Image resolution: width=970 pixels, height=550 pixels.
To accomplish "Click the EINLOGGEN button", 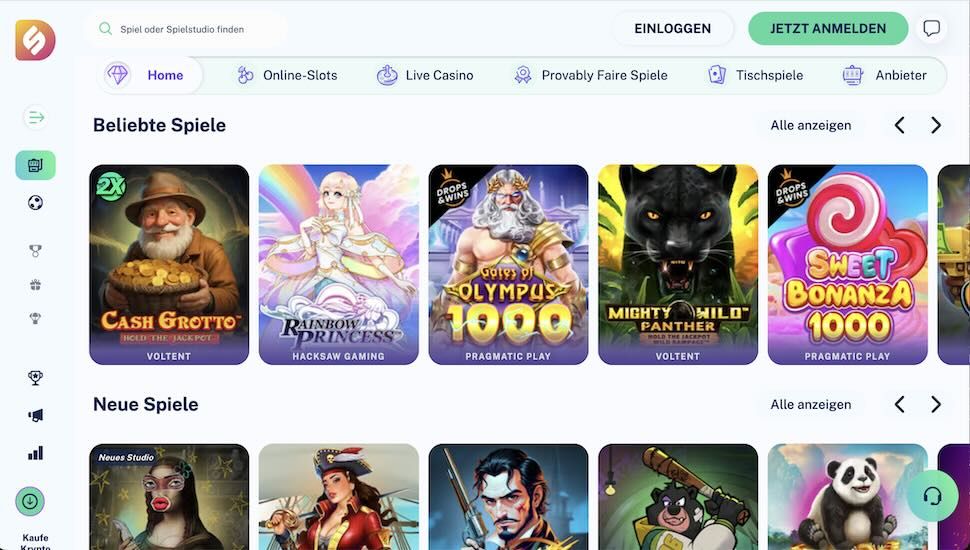I will (x=672, y=28).
